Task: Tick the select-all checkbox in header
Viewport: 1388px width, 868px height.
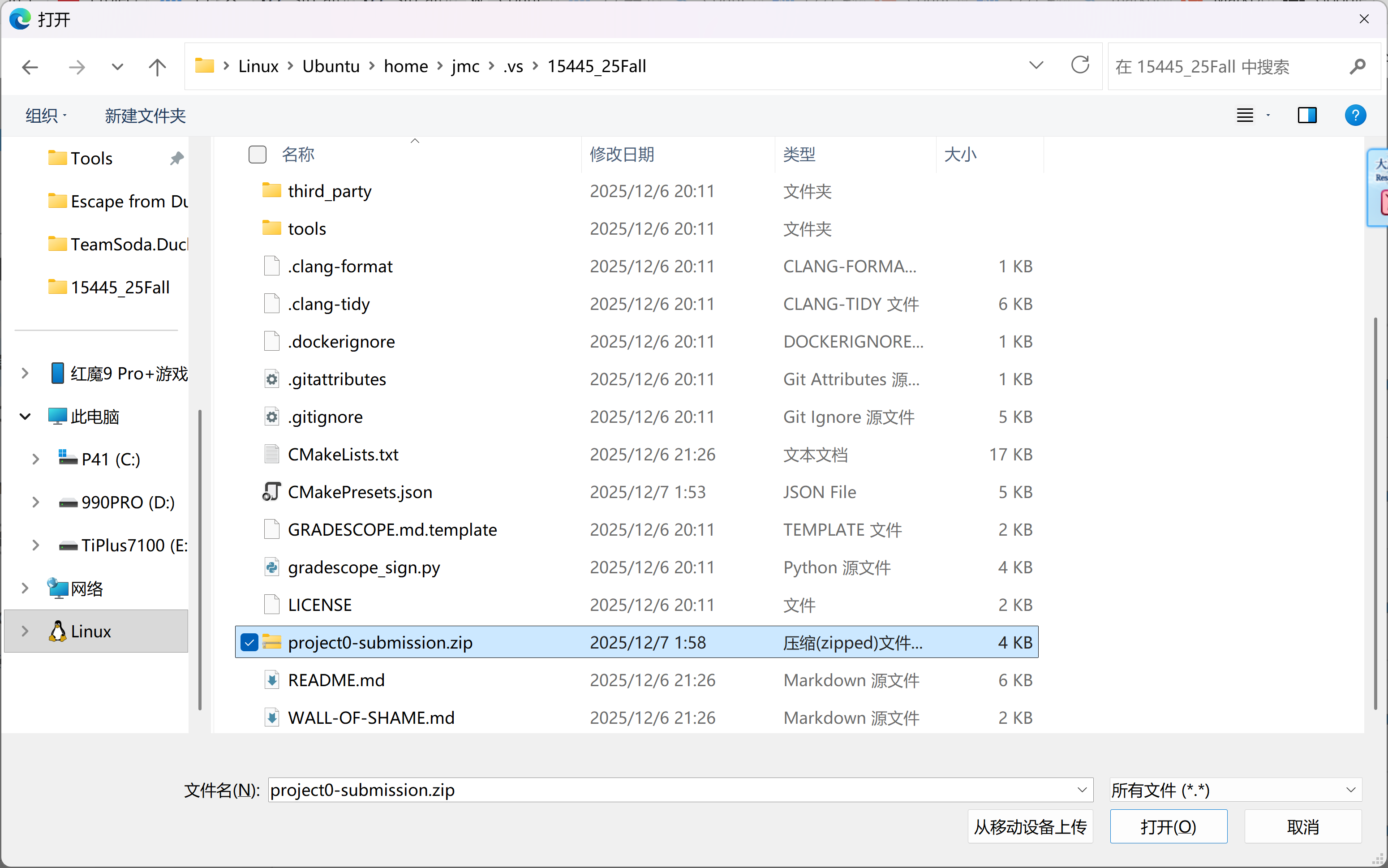Action: (257, 155)
